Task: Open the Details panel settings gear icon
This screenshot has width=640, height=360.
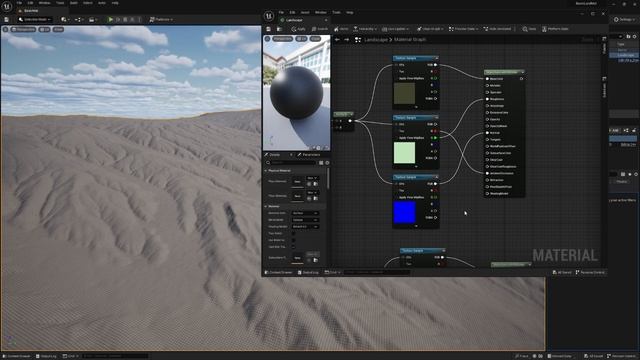Action: coord(327,163)
